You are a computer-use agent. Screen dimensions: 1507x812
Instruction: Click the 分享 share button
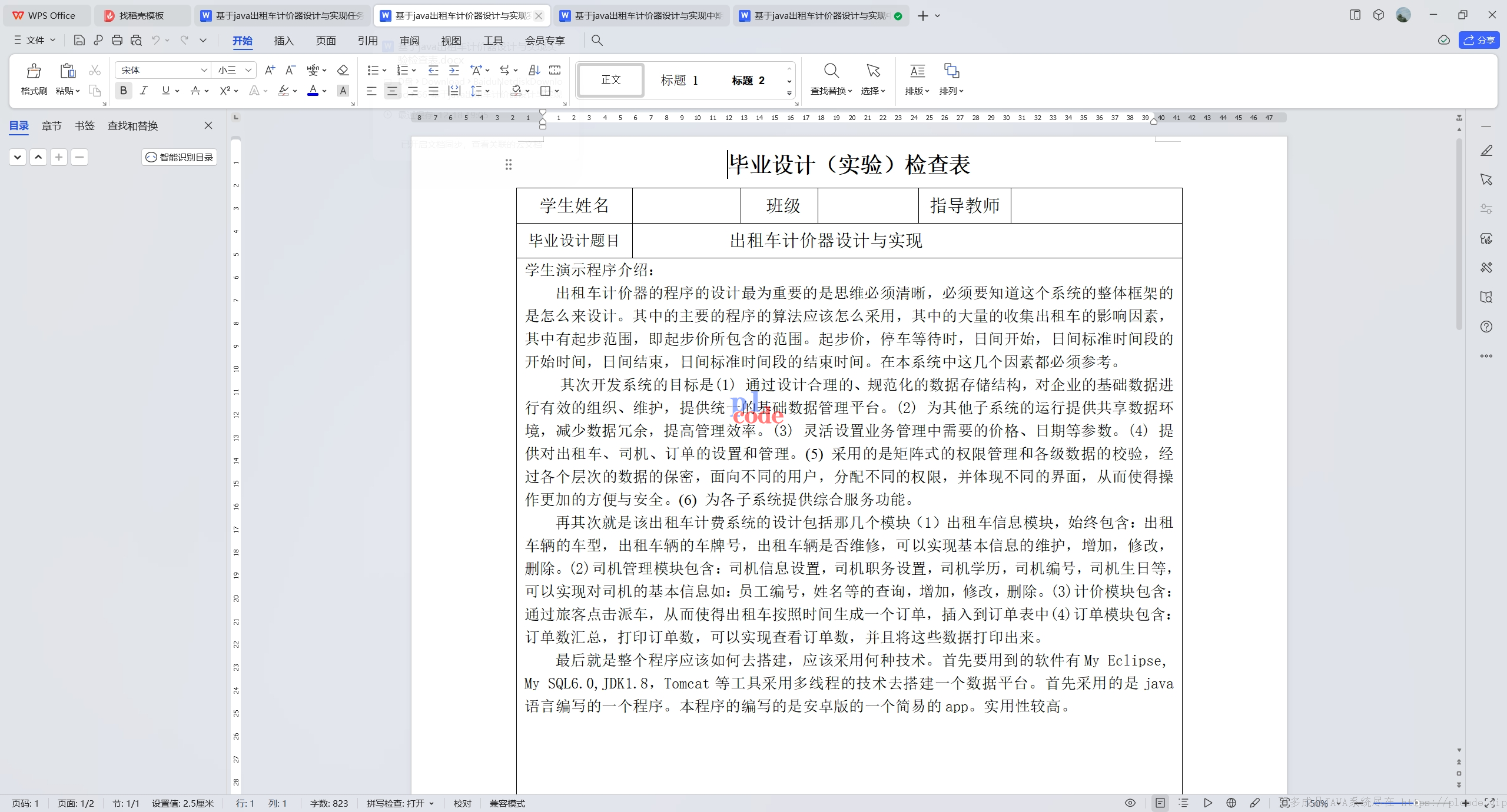pyautogui.click(x=1479, y=40)
